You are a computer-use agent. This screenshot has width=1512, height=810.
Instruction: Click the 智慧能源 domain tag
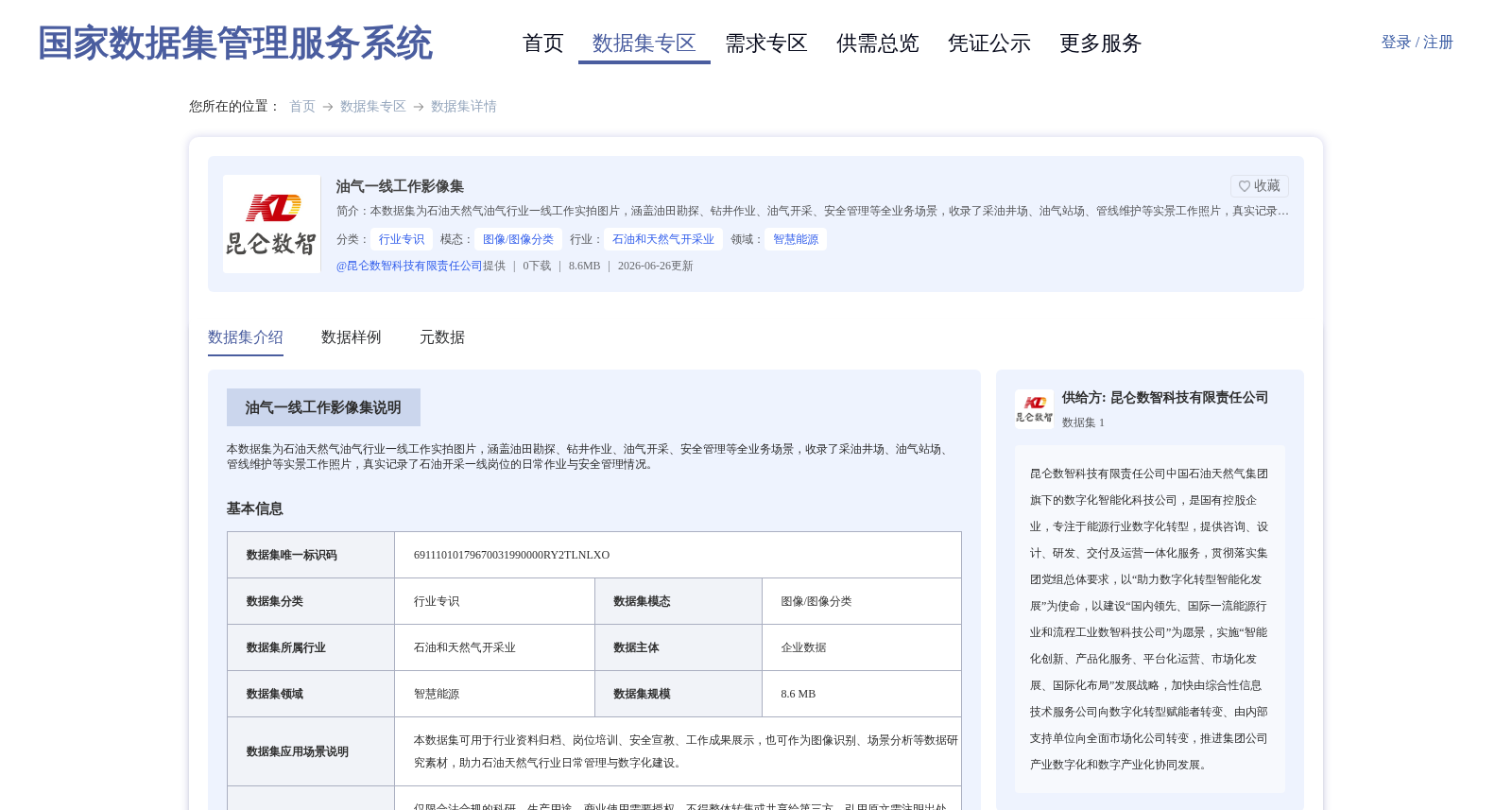click(x=796, y=239)
